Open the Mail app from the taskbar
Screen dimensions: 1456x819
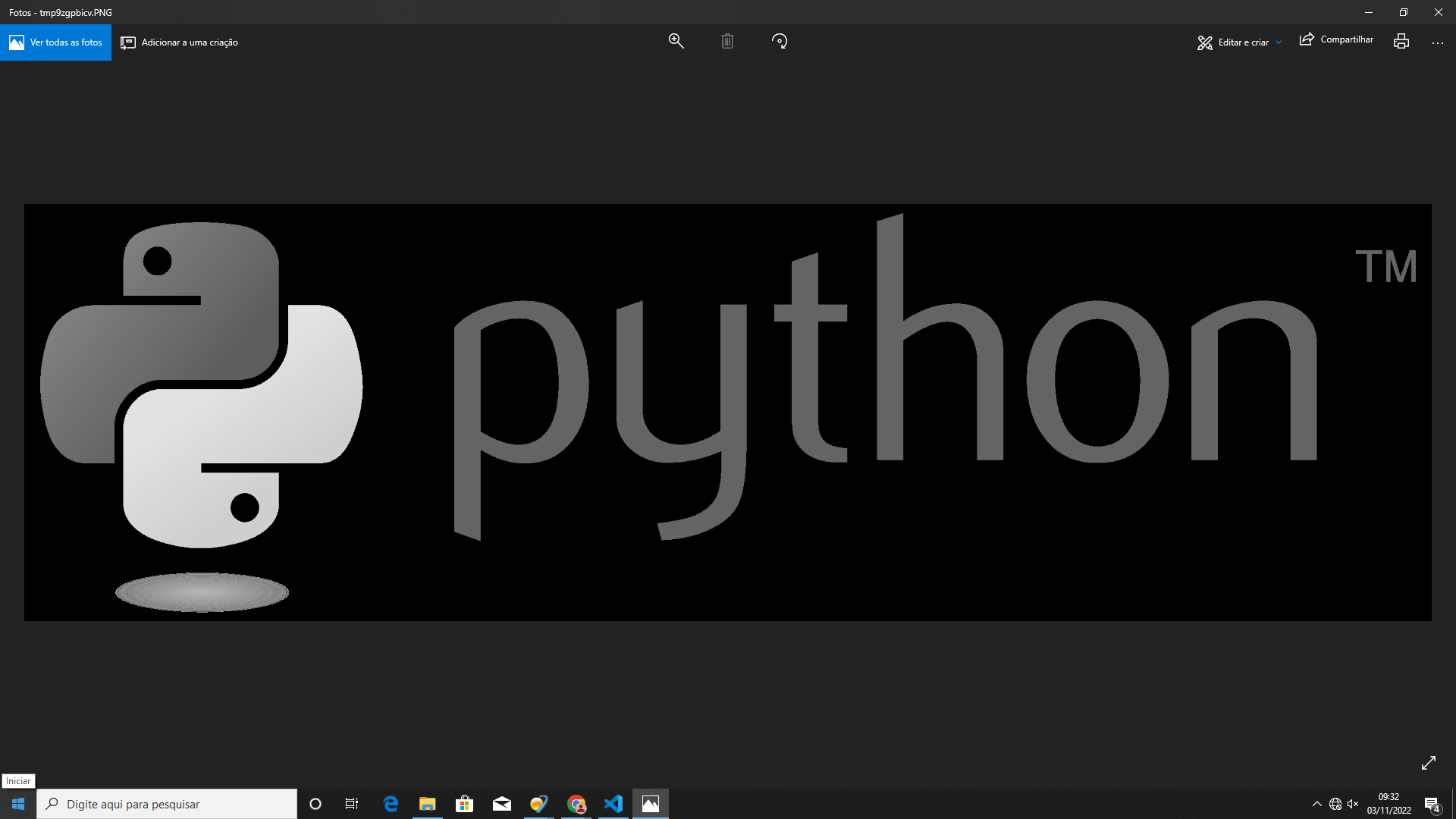pos(502,804)
